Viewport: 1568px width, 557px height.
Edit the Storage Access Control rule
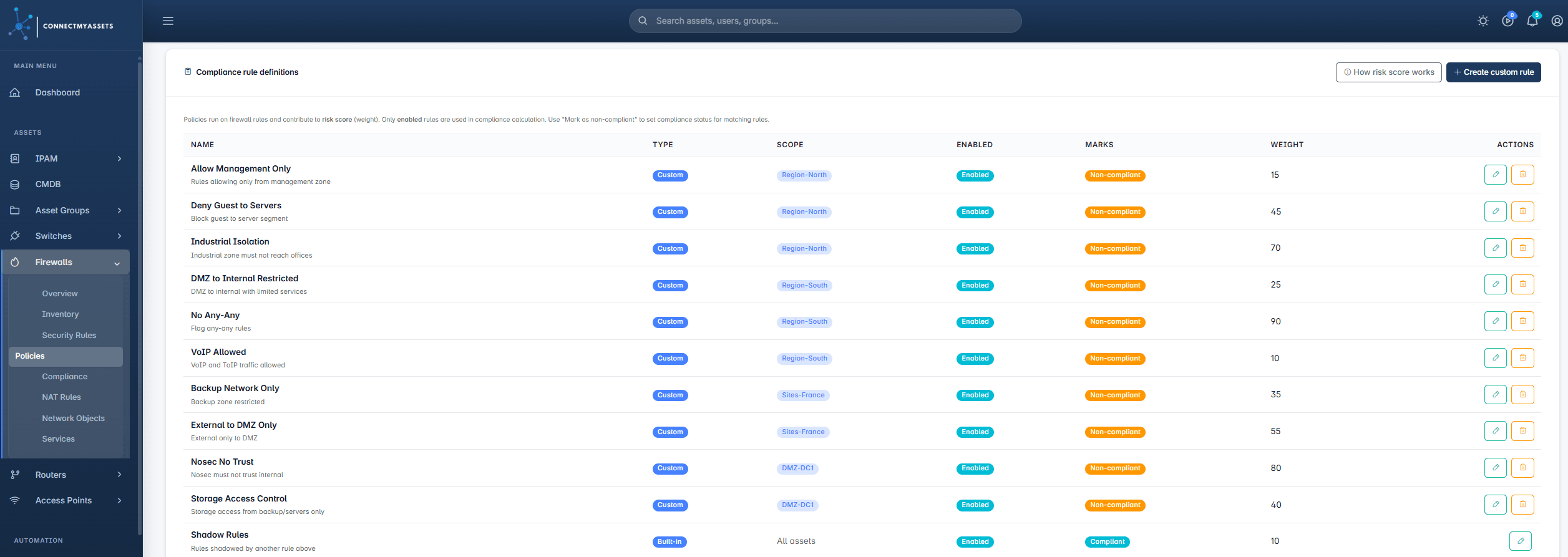click(1496, 505)
